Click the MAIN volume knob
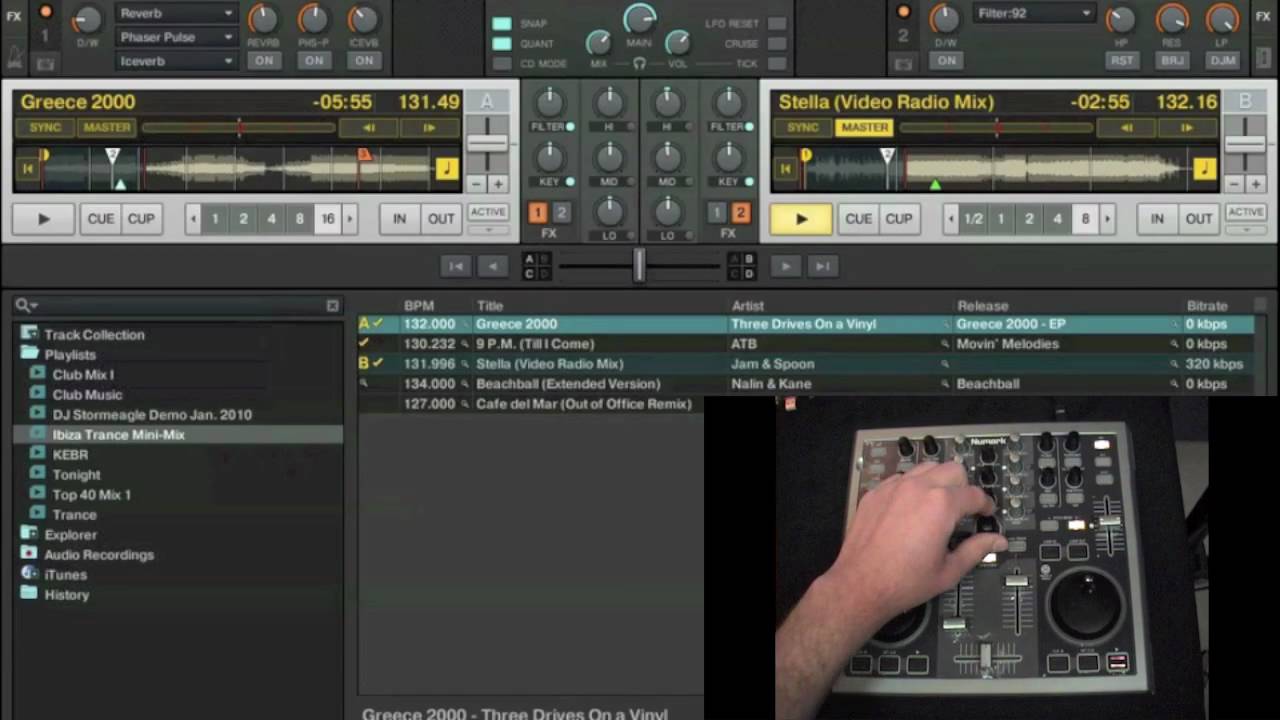 tap(640, 18)
